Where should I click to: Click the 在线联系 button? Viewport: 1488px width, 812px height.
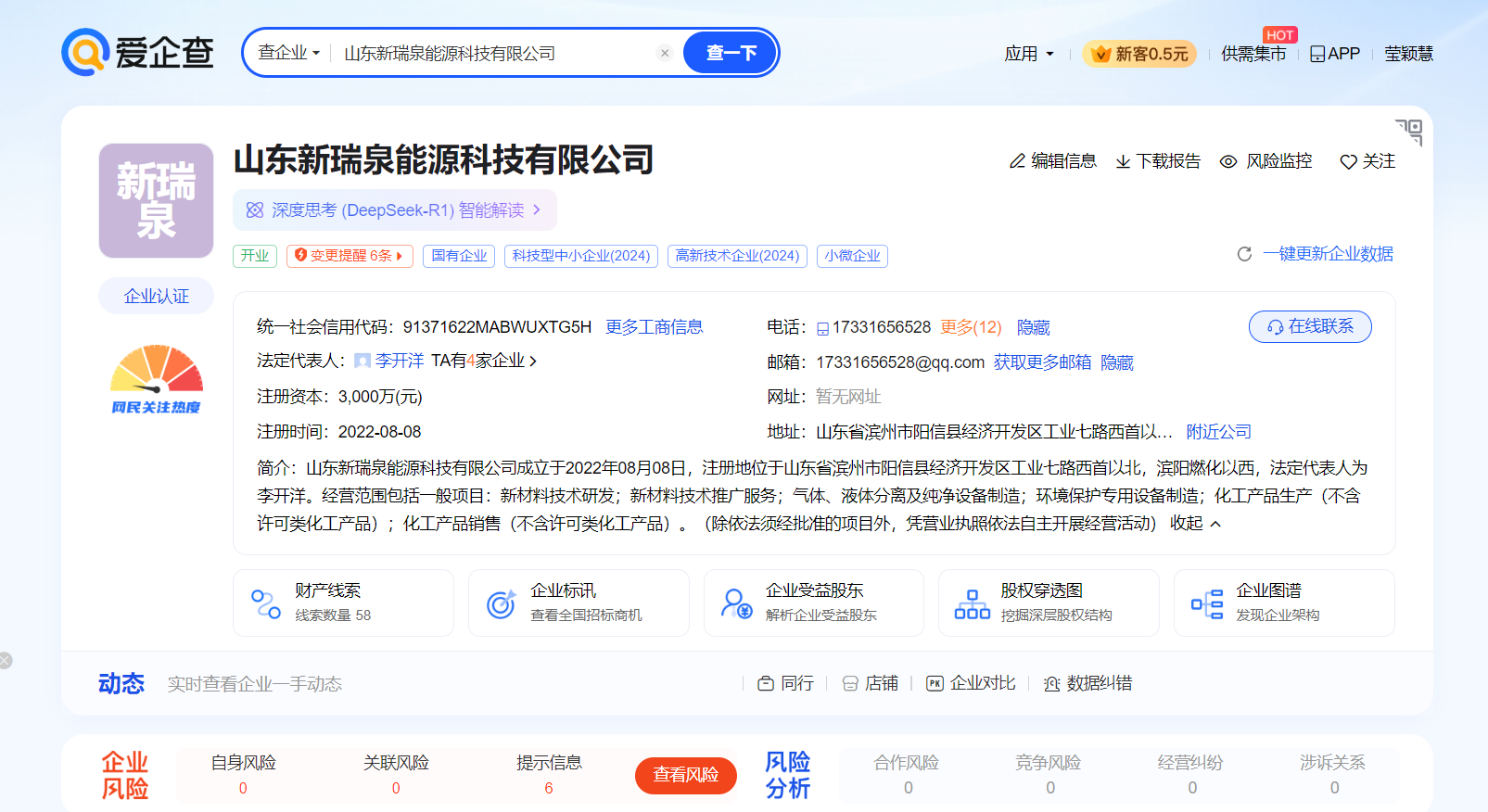(x=1310, y=326)
